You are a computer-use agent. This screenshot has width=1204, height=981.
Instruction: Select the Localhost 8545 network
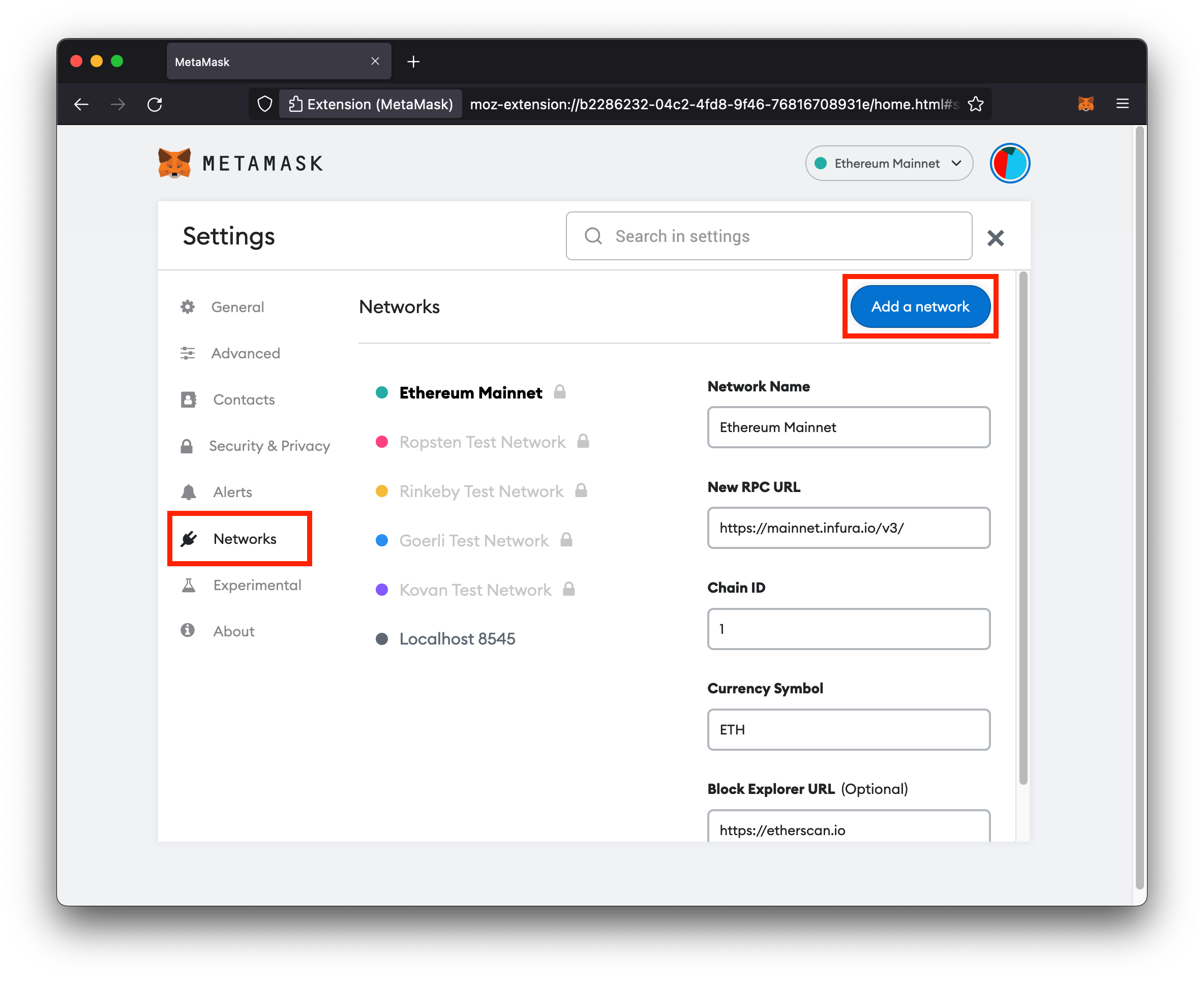click(x=457, y=638)
